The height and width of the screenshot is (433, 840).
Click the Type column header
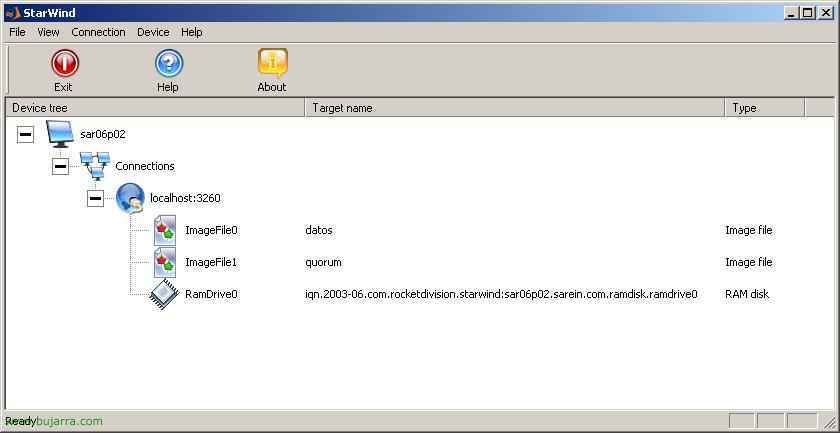765,108
